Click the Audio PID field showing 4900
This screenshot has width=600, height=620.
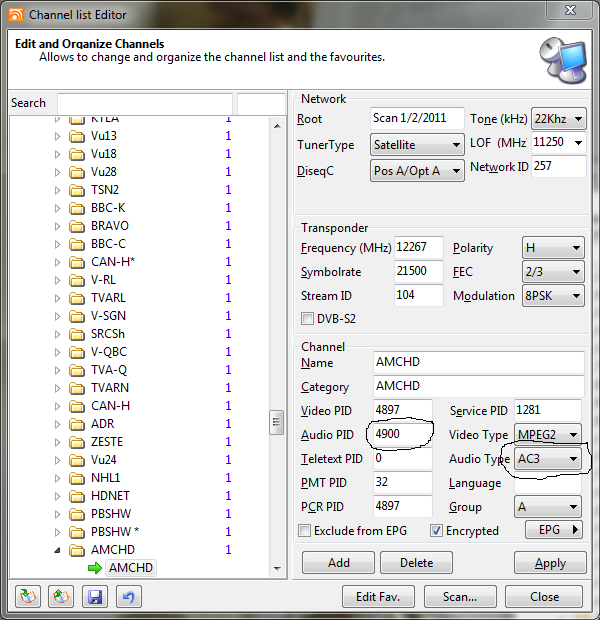tap(400, 434)
